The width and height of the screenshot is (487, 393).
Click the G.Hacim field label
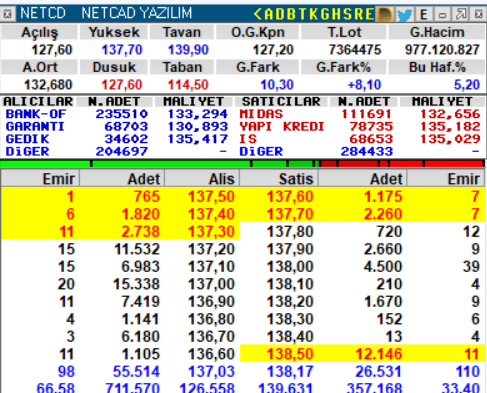click(x=437, y=32)
